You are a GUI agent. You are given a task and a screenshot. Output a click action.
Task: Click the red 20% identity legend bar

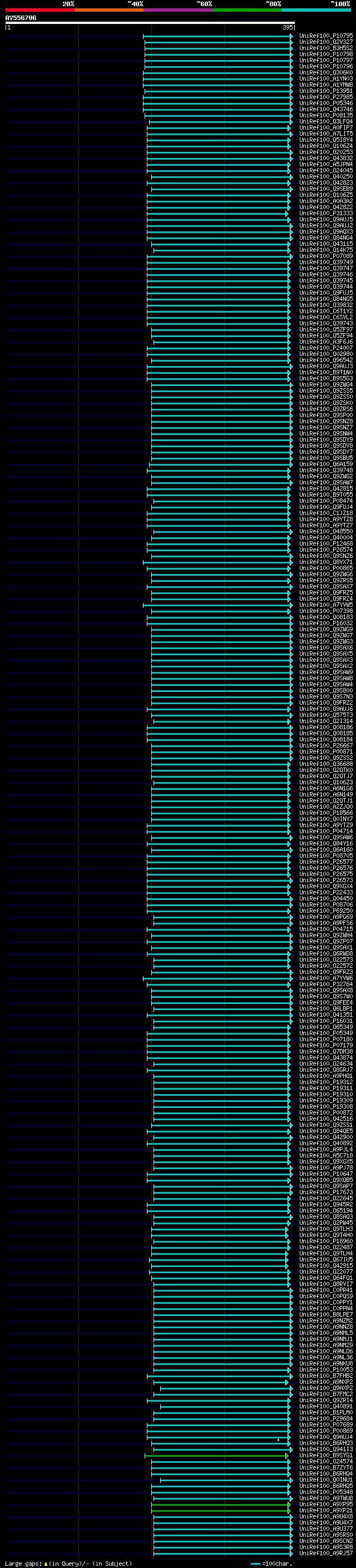[x=39, y=10]
